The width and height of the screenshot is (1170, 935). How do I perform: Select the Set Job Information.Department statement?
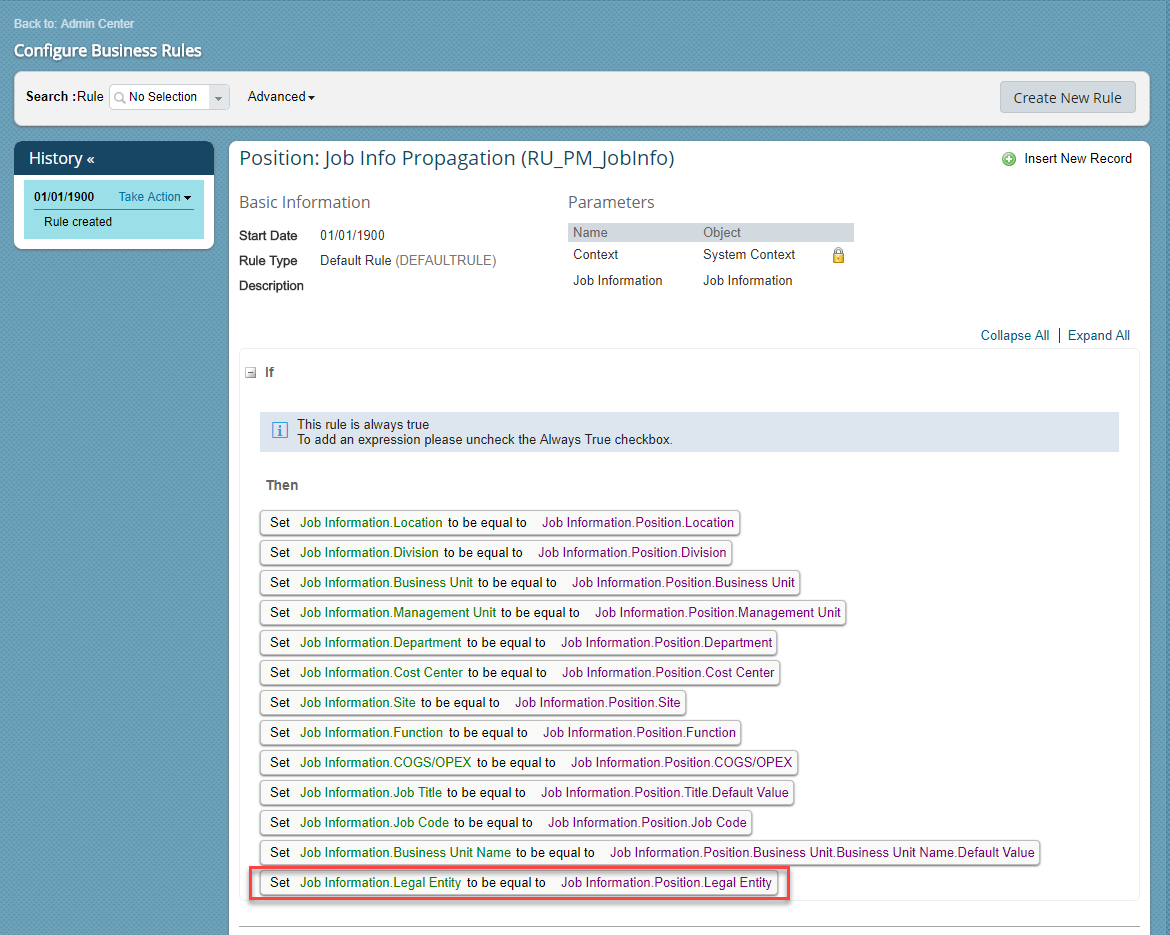point(519,642)
